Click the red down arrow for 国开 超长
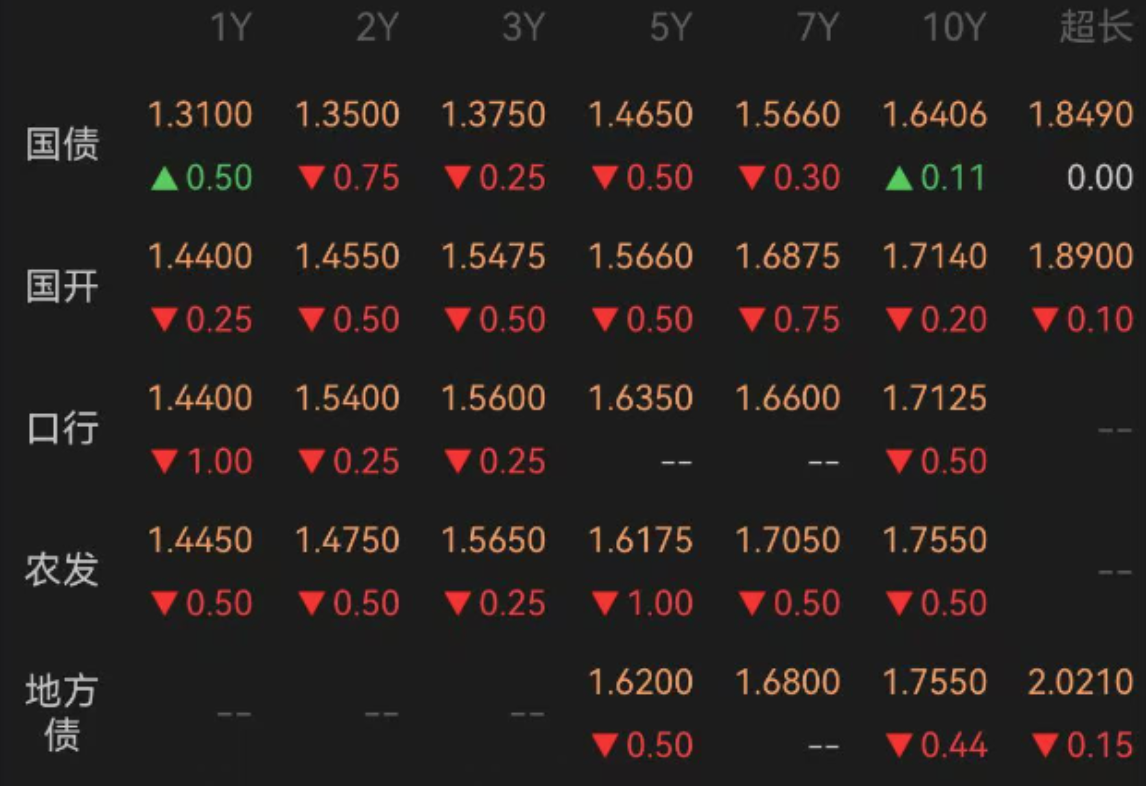The width and height of the screenshot is (1146, 786). point(1045,320)
